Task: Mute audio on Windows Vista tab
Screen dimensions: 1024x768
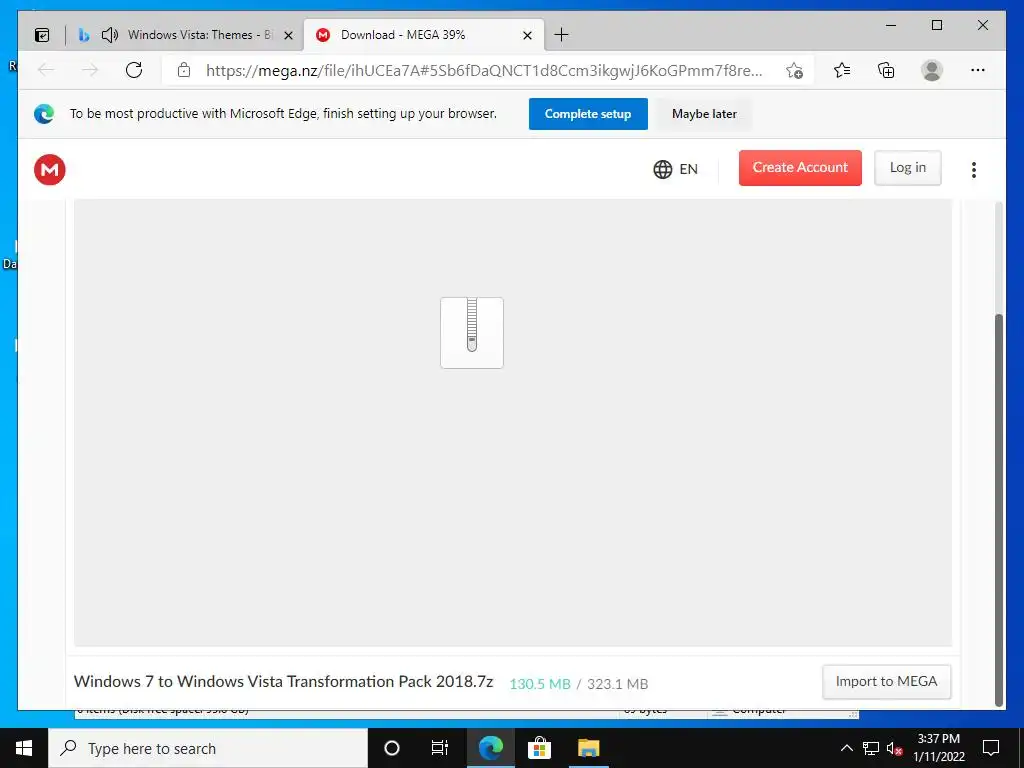Action: [x=110, y=35]
